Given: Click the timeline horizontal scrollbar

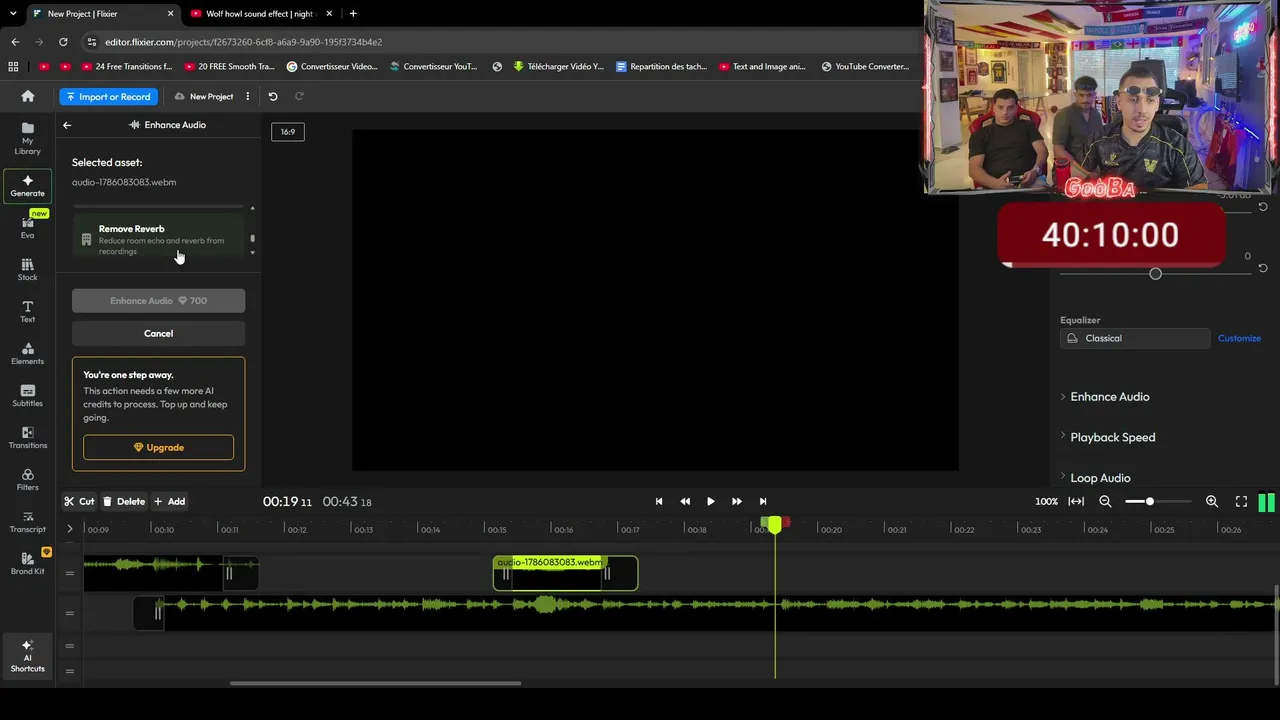Looking at the screenshot, I should [x=375, y=684].
